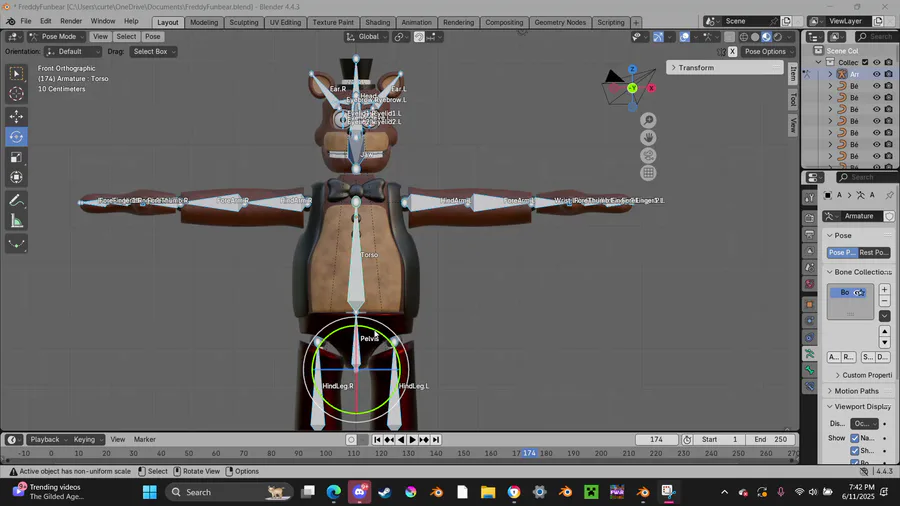Add bone collection with plus button

pyautogui.click(x=885, y=290)
